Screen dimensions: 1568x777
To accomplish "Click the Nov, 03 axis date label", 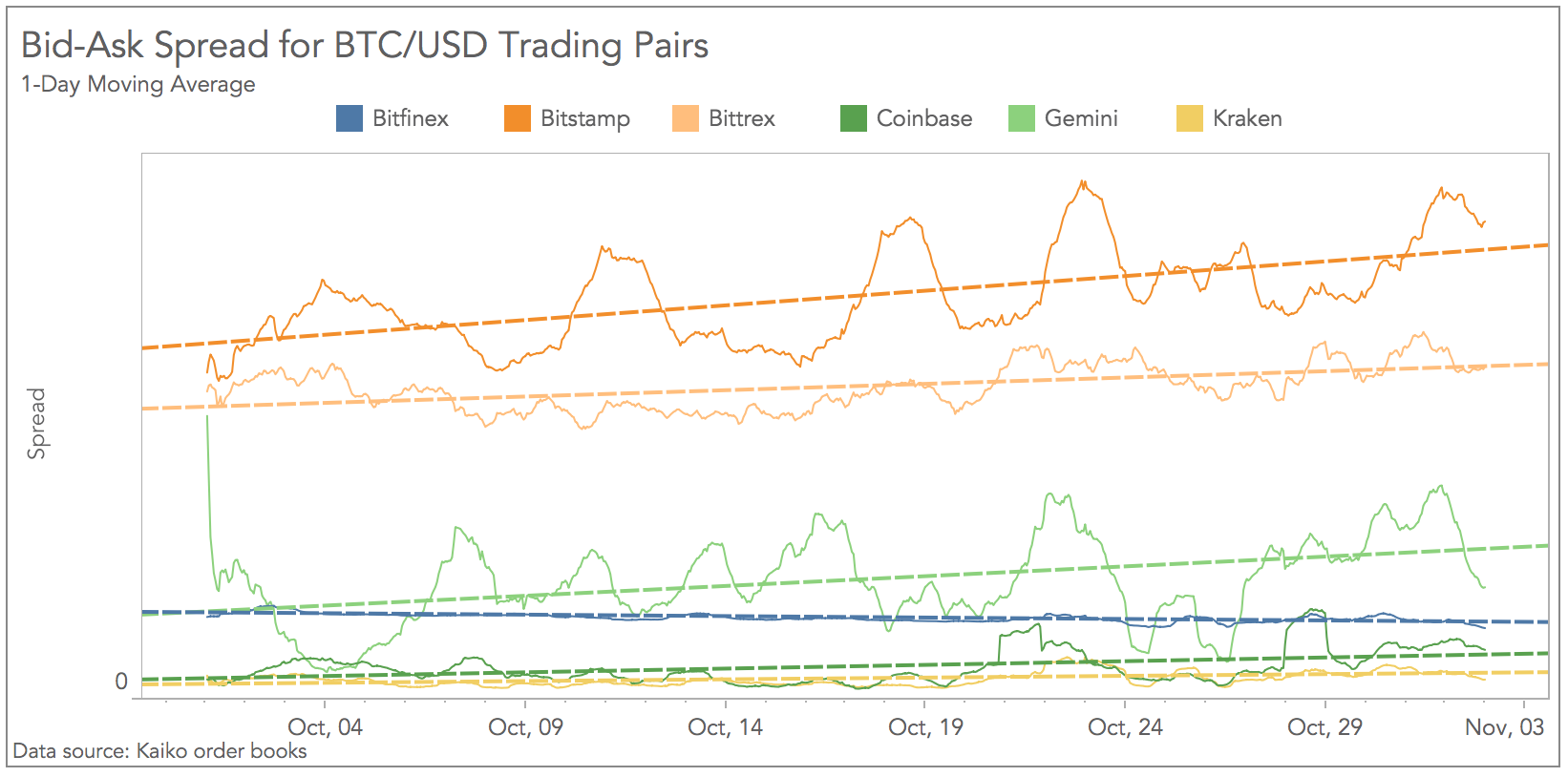I will point(1505,727).
